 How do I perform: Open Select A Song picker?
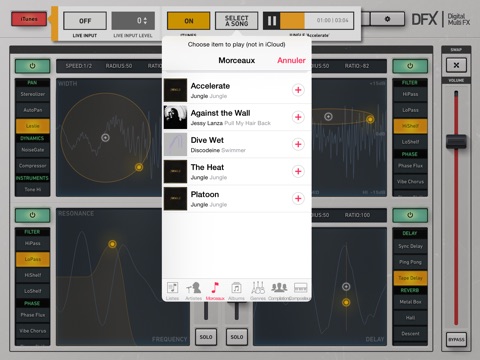pos(237,21)
